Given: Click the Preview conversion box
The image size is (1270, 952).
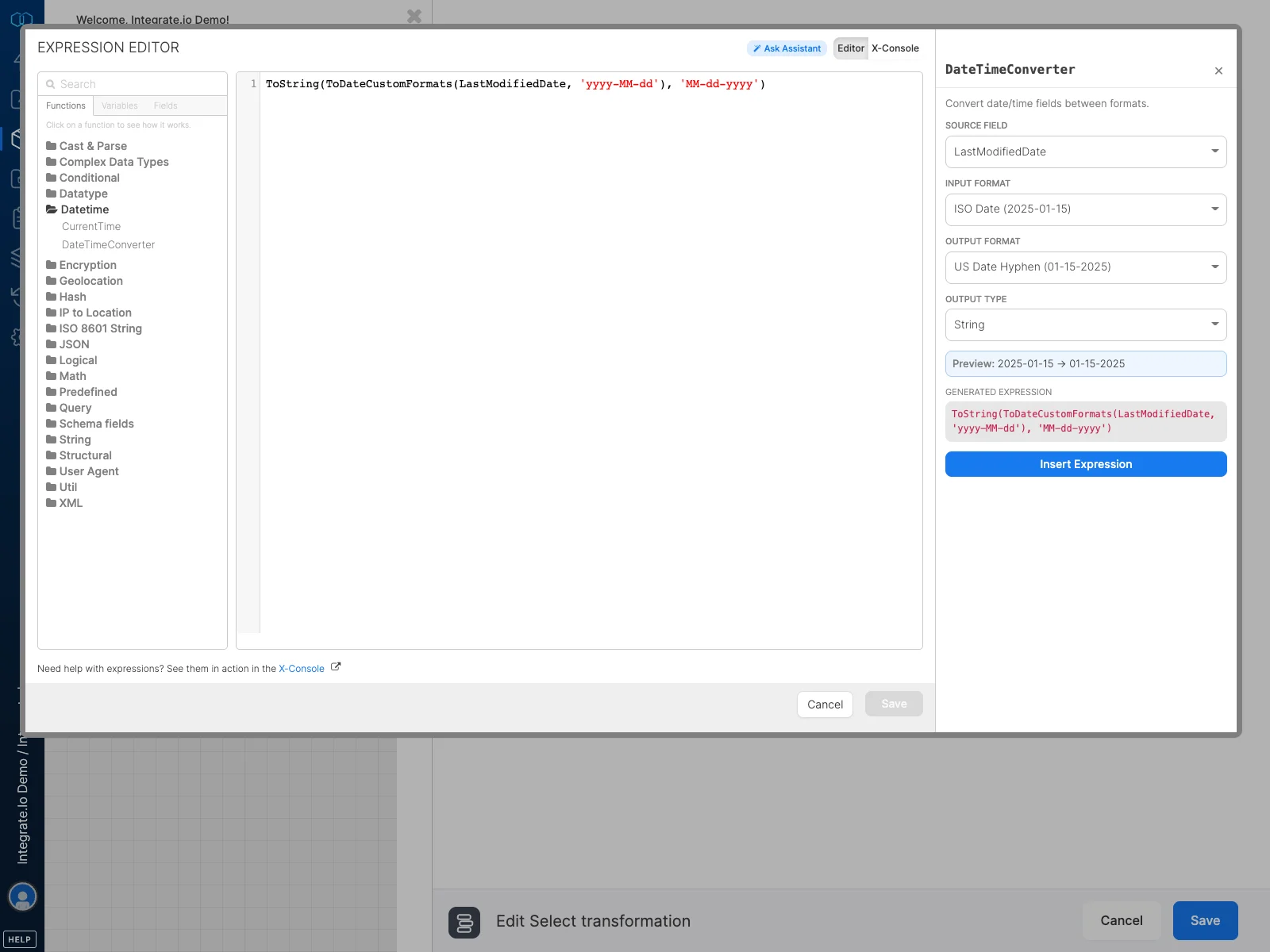Looking at the screenshot, I should coord(1086,363).
